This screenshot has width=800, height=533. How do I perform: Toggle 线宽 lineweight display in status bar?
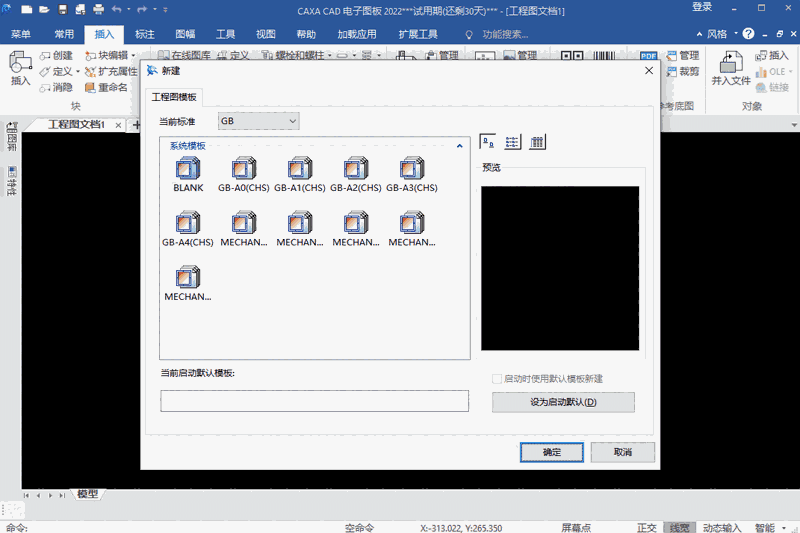[x=680, y=528]
